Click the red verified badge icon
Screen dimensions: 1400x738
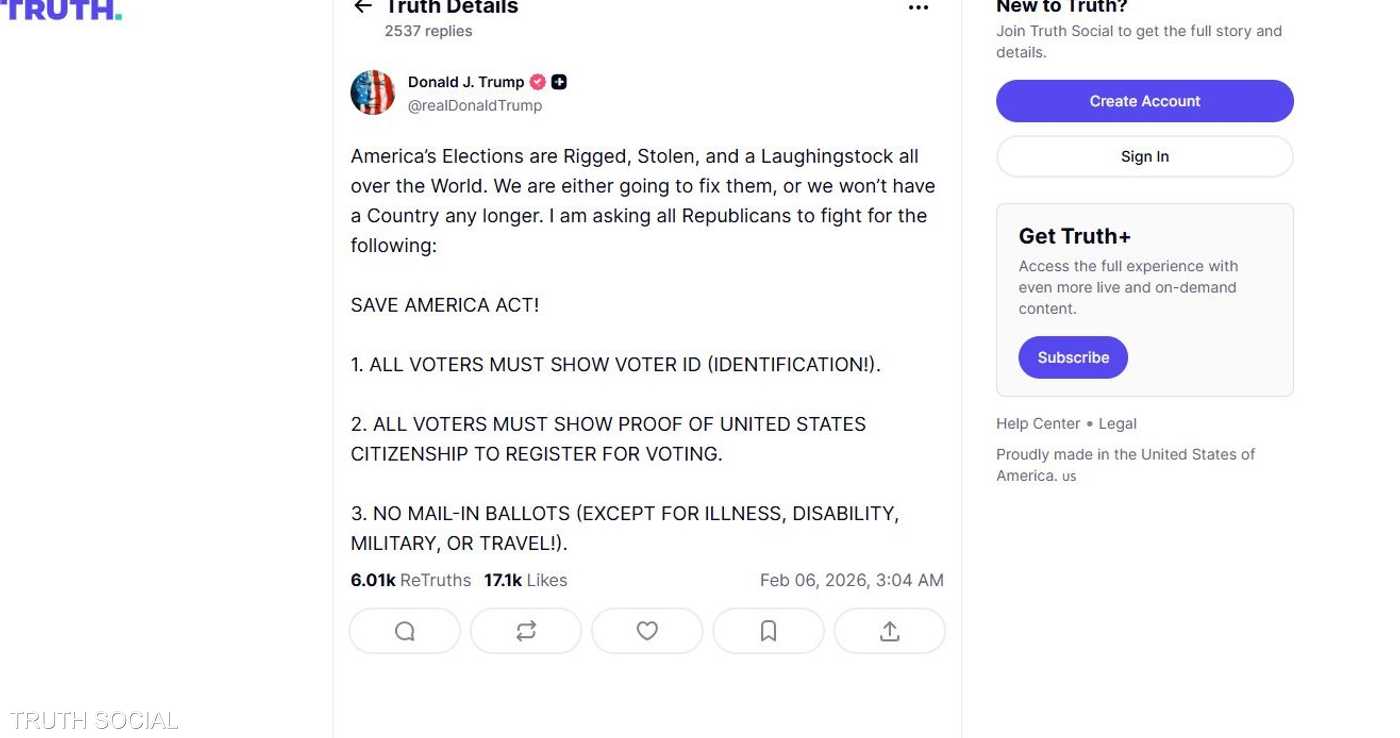click(538, 82)
